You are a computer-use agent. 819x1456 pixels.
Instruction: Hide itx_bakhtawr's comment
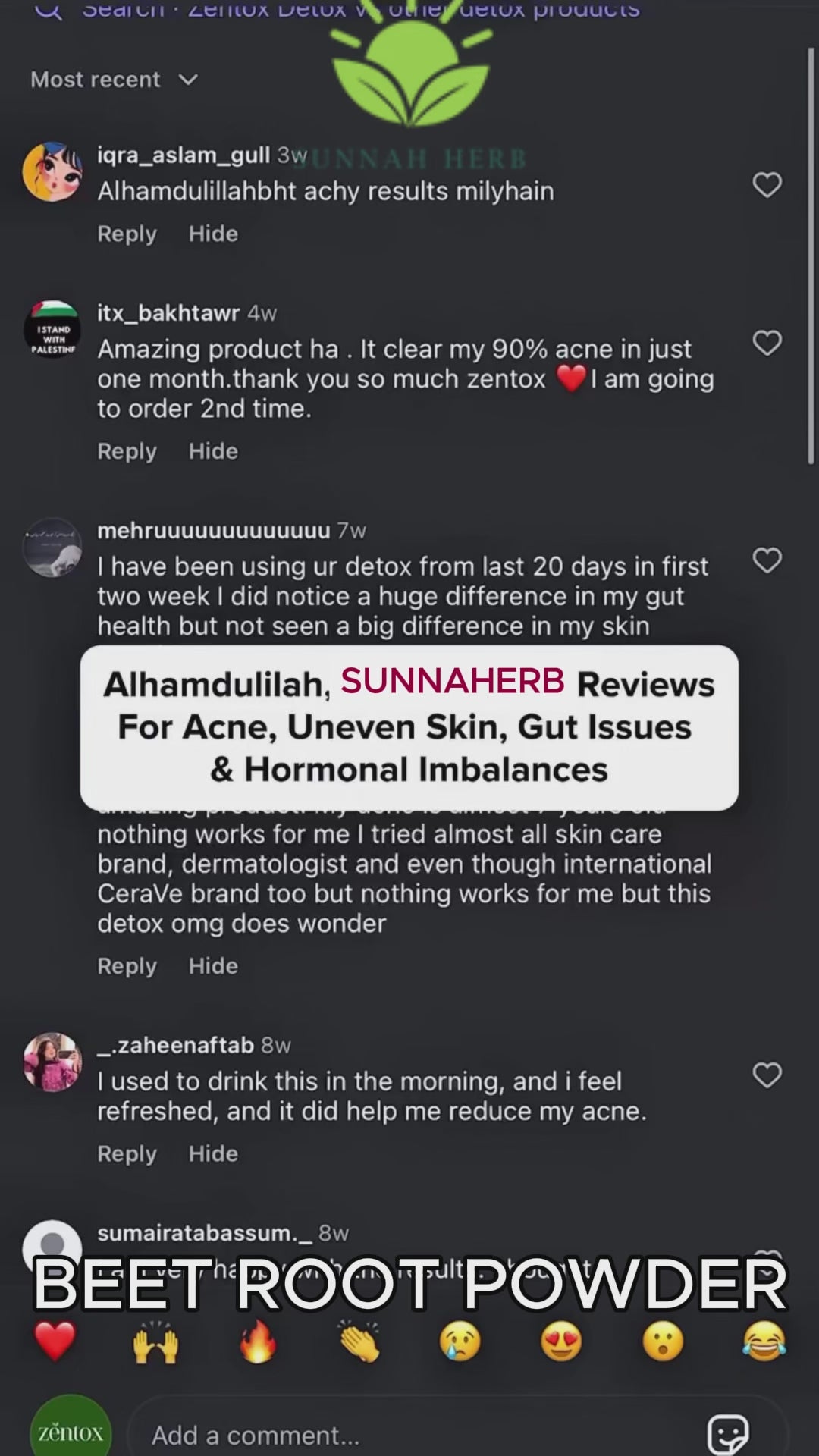pyautogui.click(x=213, y=451)
